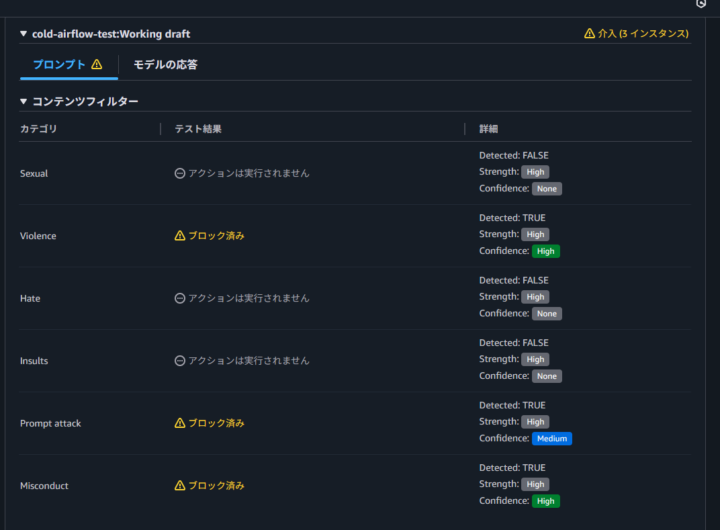
Task: Click the None confidence badge for Sexual
Action: [546, 189]
